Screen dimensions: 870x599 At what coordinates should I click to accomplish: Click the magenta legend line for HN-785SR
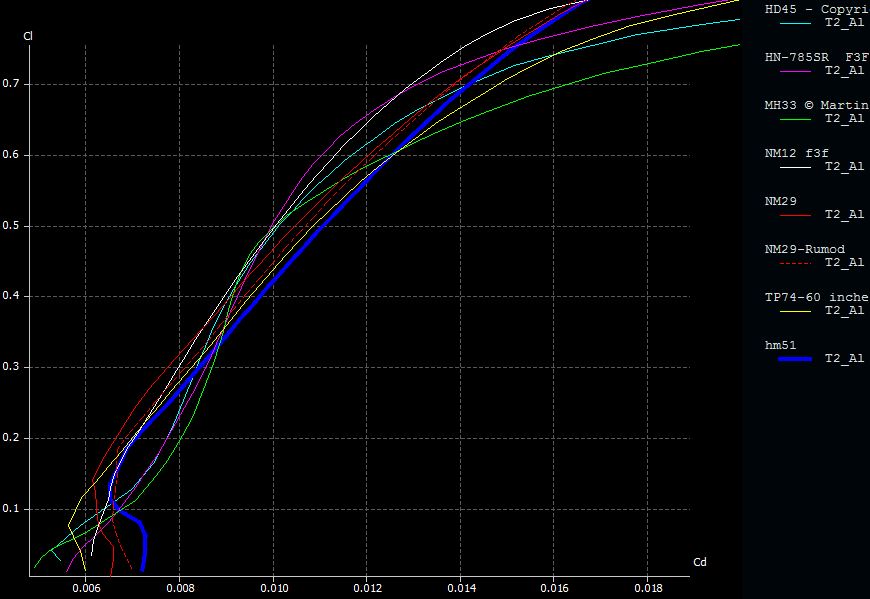[794, 71]
